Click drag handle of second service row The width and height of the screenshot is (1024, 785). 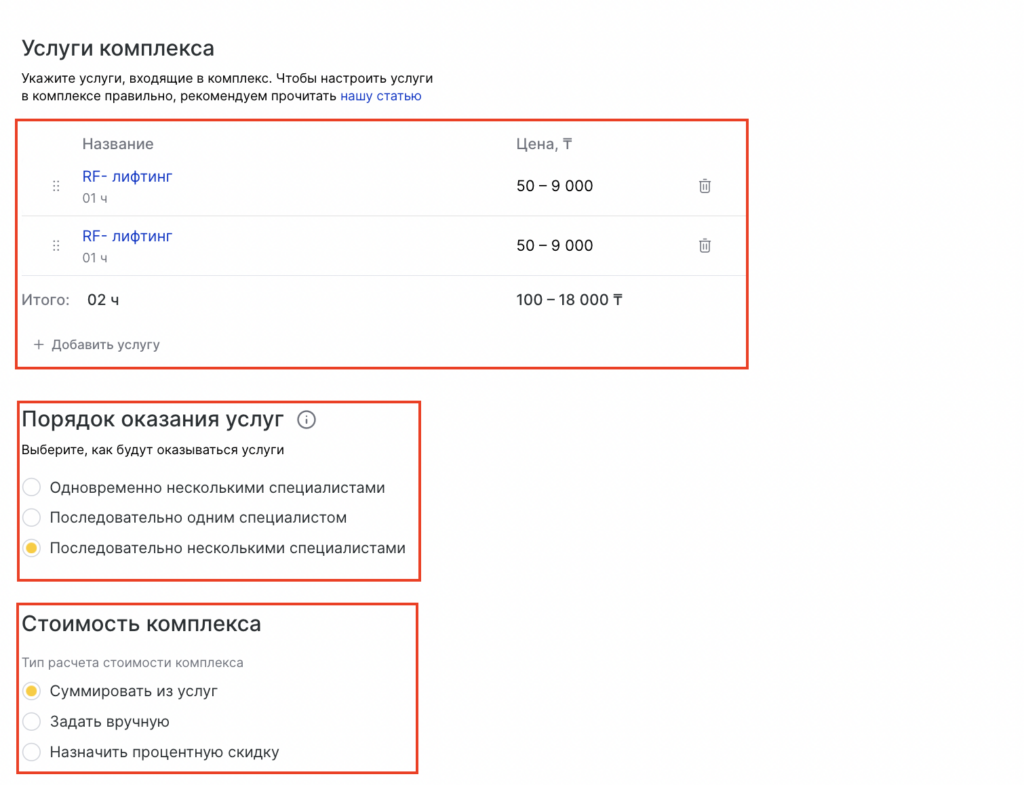click(56, 246)
